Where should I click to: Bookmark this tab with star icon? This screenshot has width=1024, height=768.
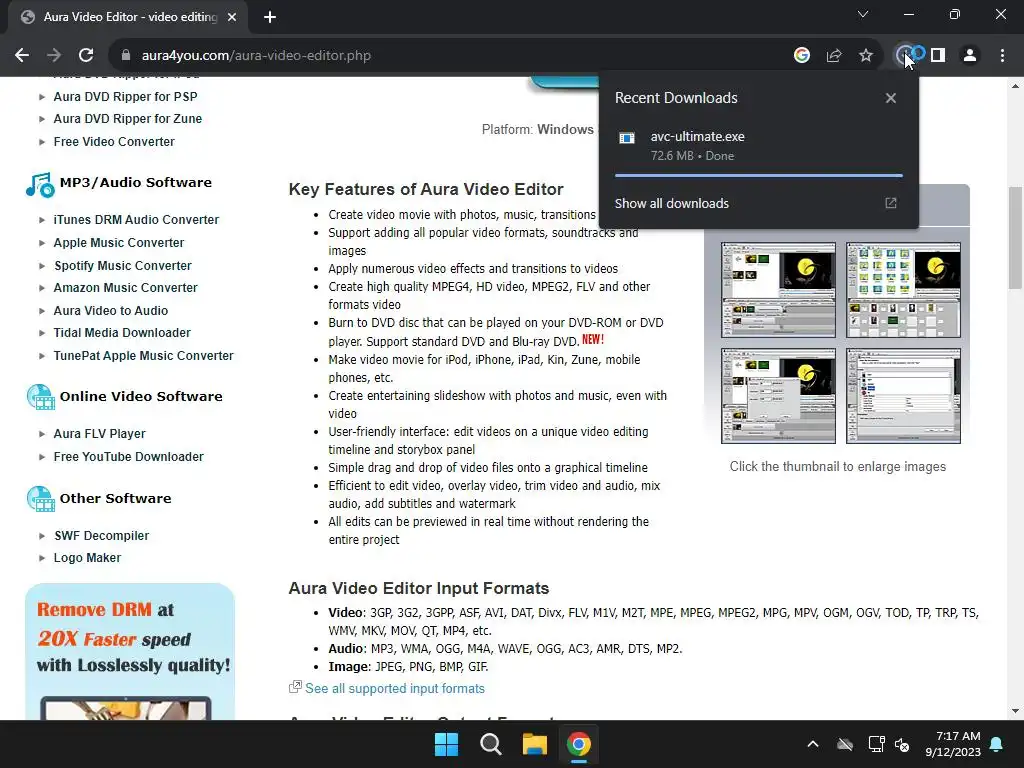866,56
